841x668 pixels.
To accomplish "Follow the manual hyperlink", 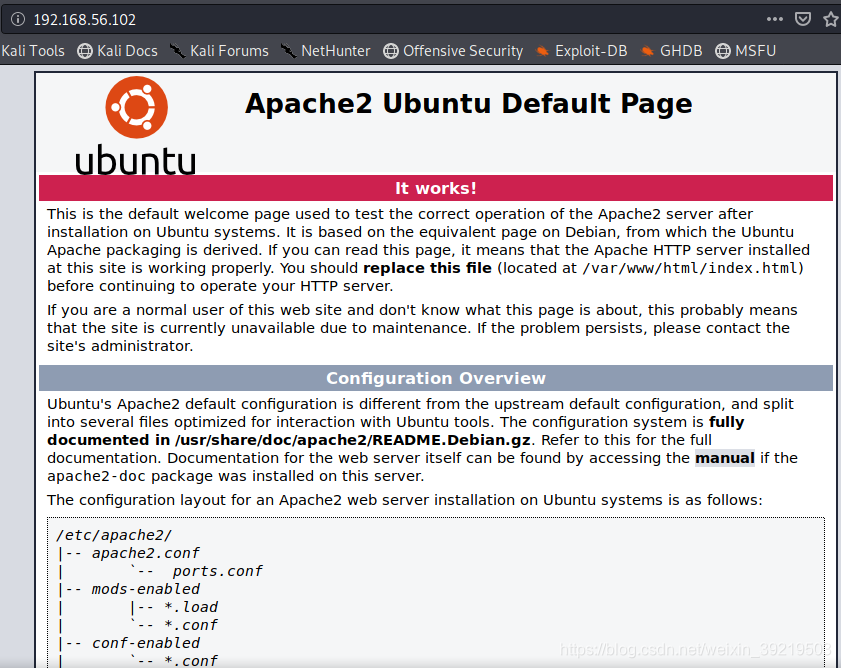I will click(x=725, y=458).
